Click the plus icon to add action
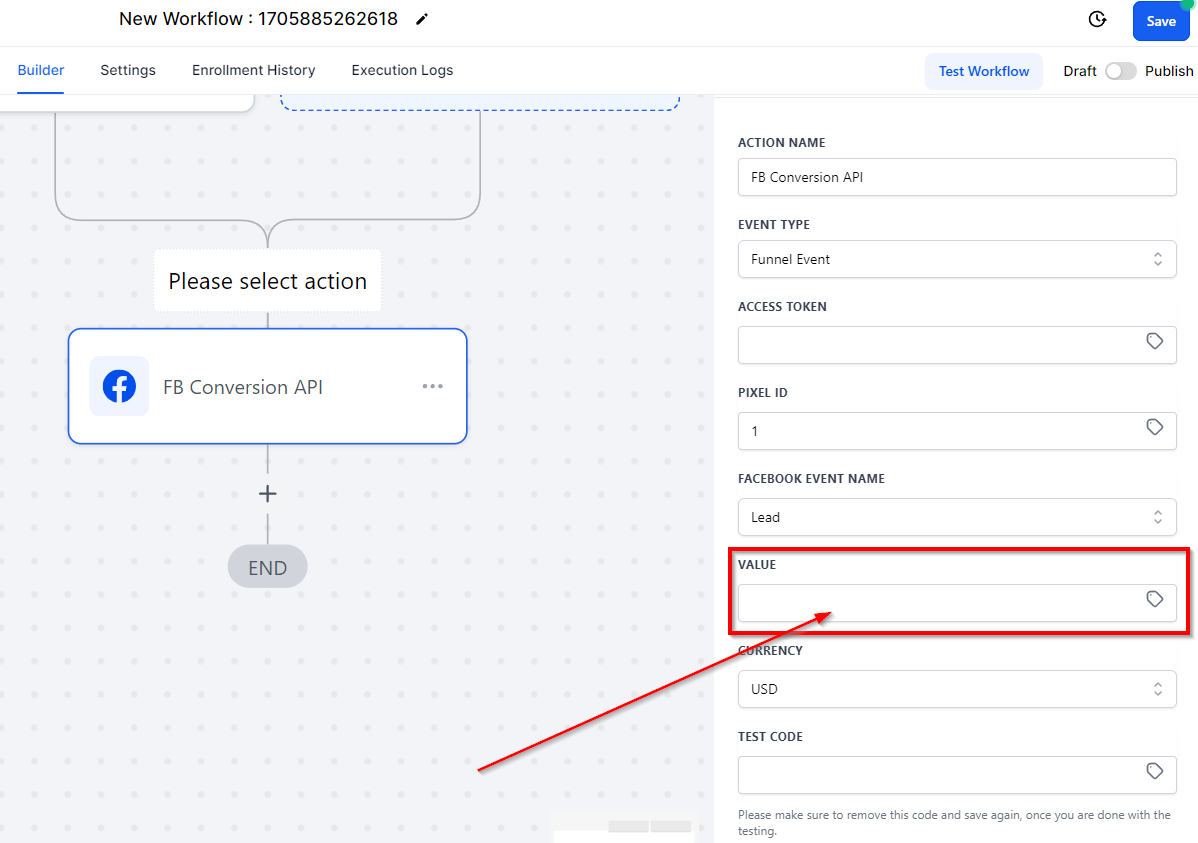The width and height of the screenshot is (1198, 843). point(267,493)
